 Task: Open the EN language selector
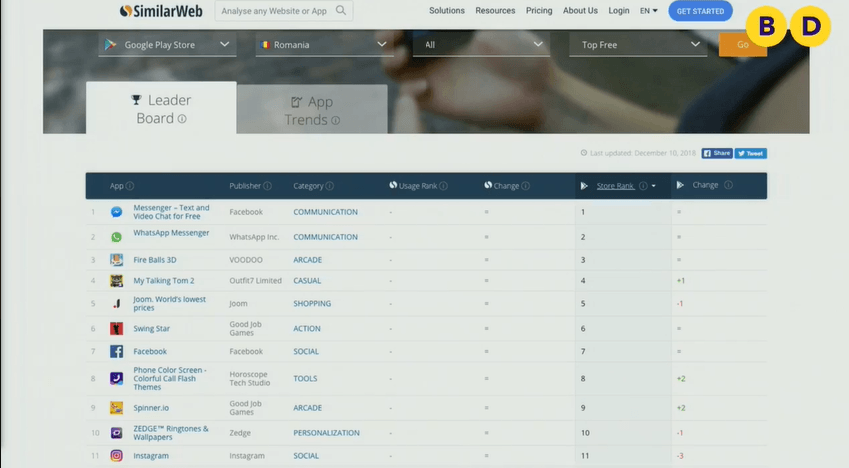[x=648, y=11]
